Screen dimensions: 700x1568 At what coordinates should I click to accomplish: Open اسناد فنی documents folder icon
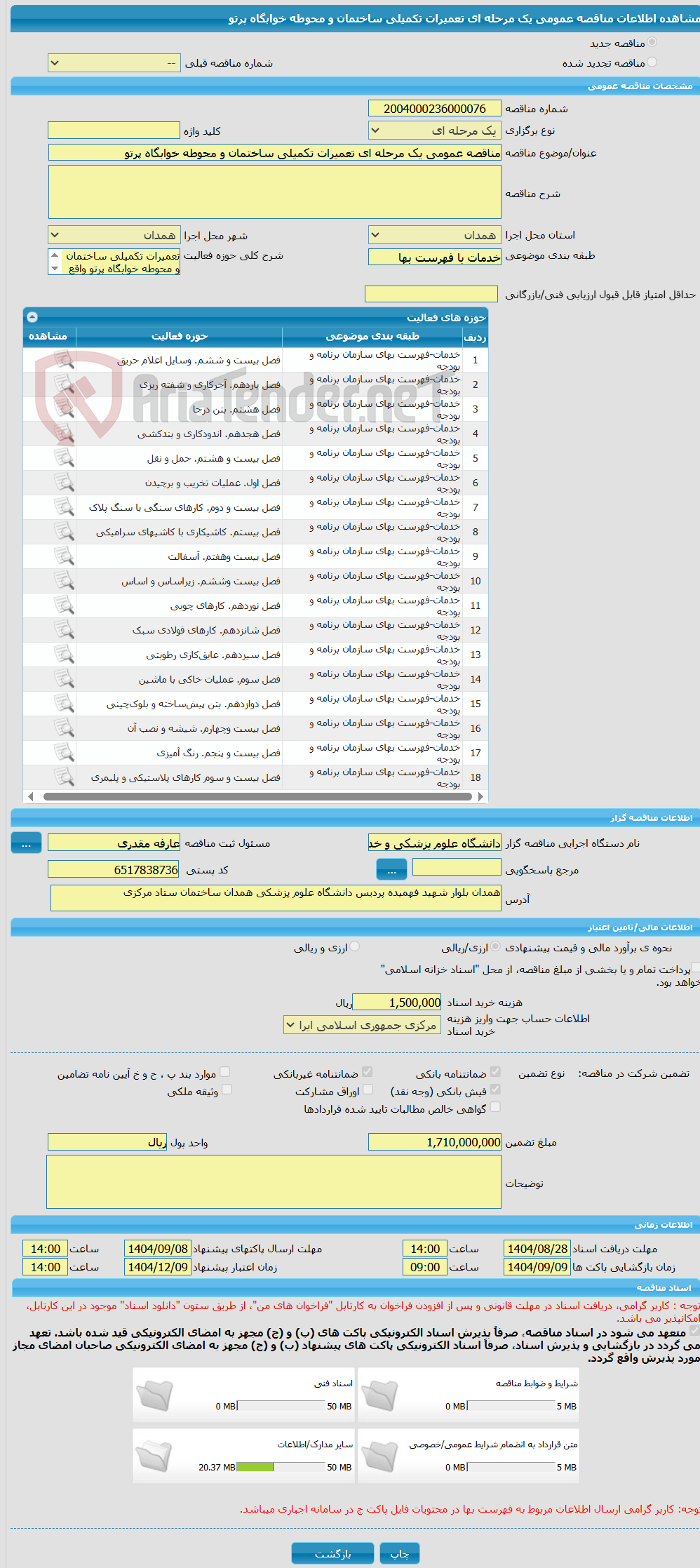(154, 1395)
